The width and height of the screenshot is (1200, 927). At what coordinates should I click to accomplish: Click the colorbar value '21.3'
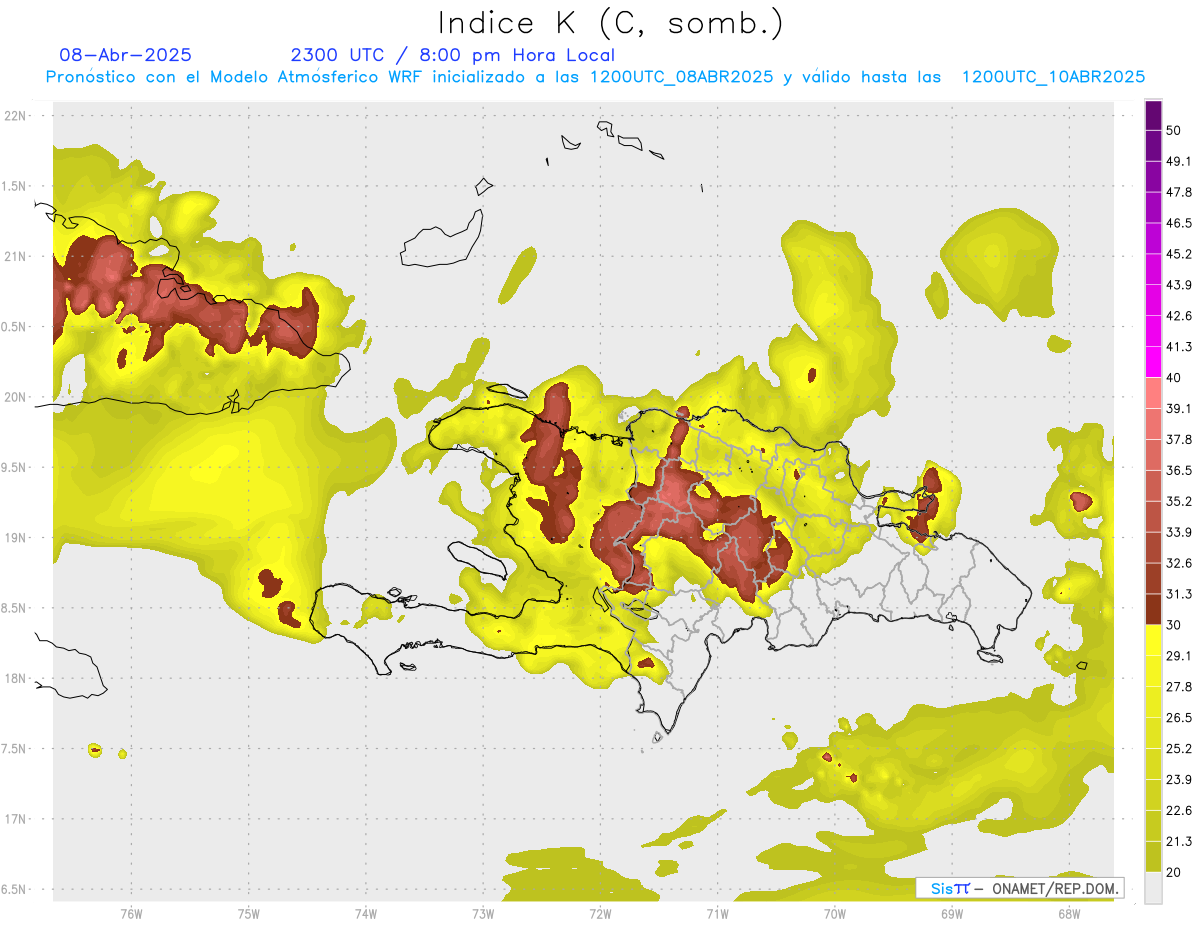1179,842
